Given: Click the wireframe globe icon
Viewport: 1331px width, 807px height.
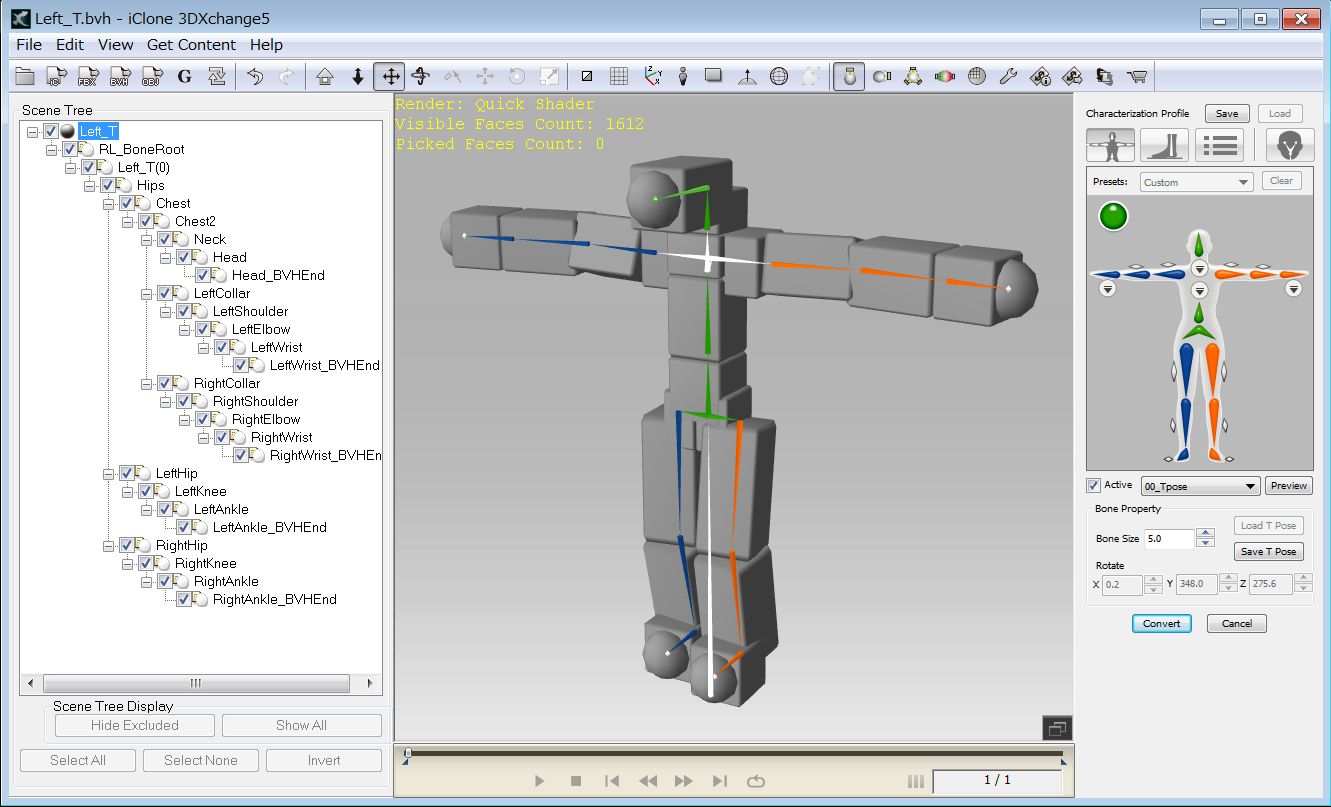Looking at the screenshot, I should pyautogui.click(x=779, y=76).
